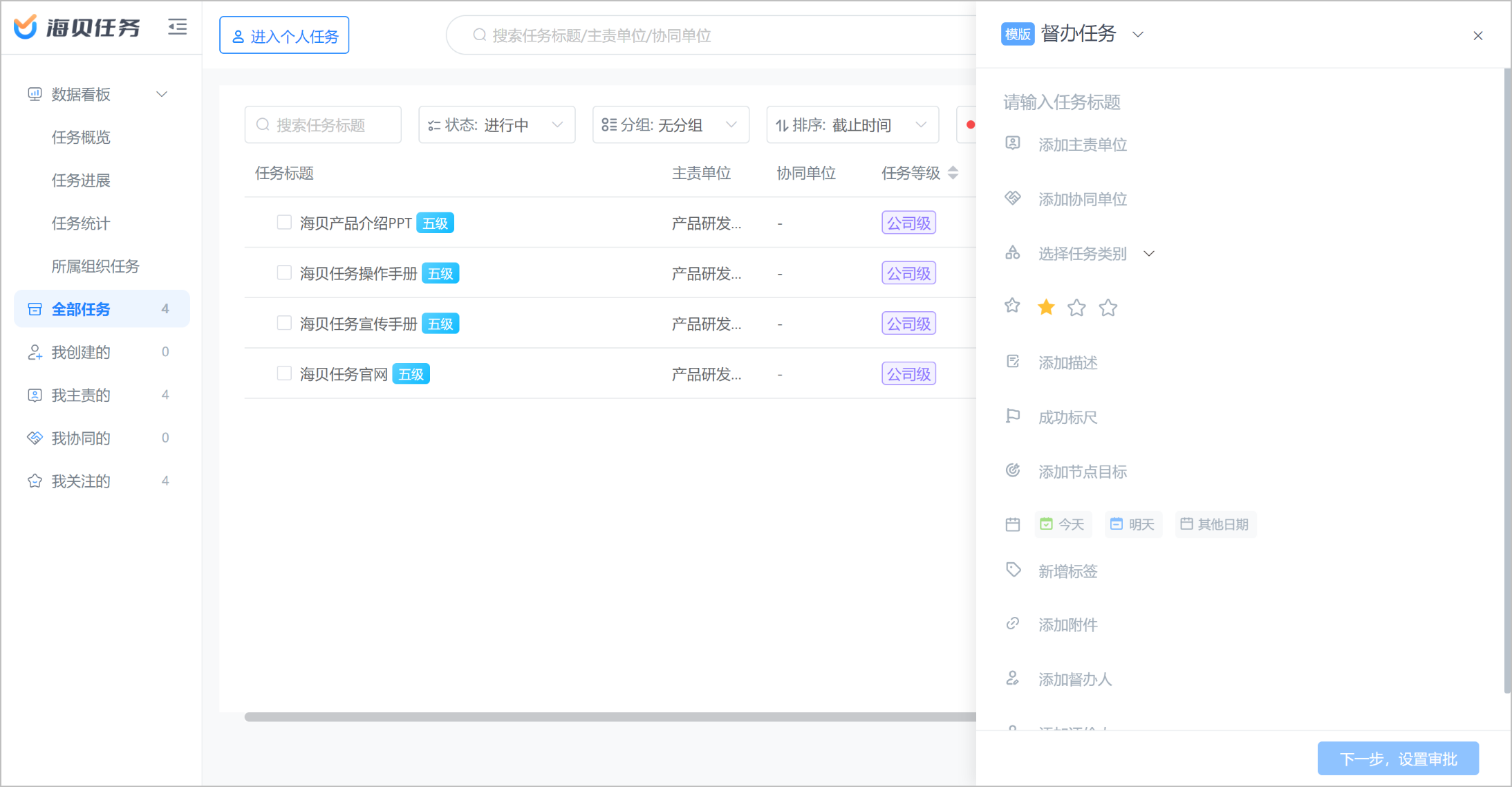
Task: Click the 添加主责单位 icon in panel
Action: coord(1013,143)
